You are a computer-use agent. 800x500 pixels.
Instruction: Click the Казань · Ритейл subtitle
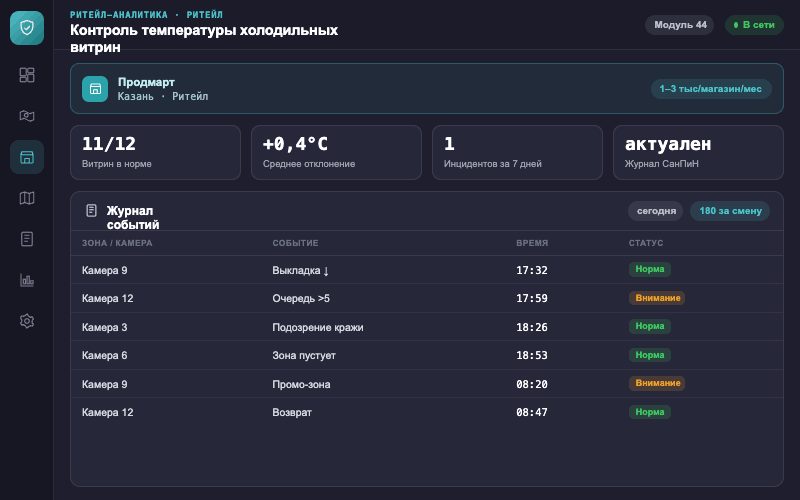click(163, 96)
